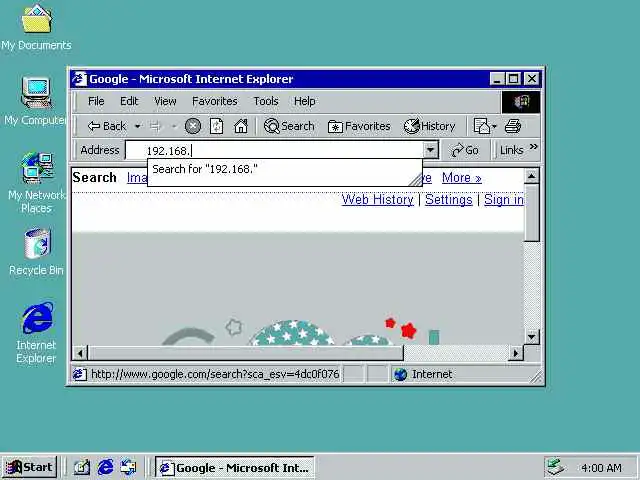This screenshot has width=640, height=480.
Task: Expand the Links toolbar chevron
Action: 533,147
